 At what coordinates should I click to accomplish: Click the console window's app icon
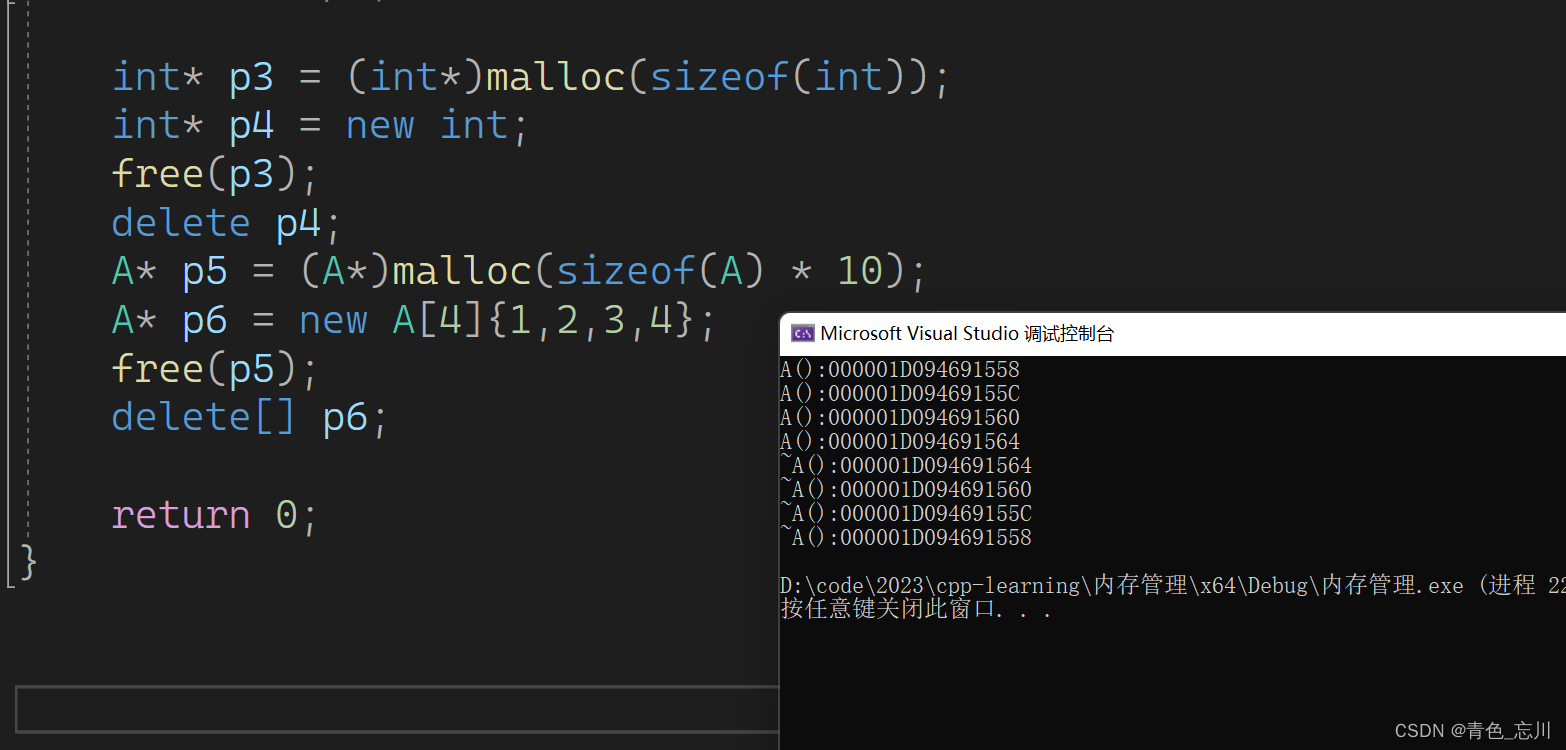(x=802, y=334)
